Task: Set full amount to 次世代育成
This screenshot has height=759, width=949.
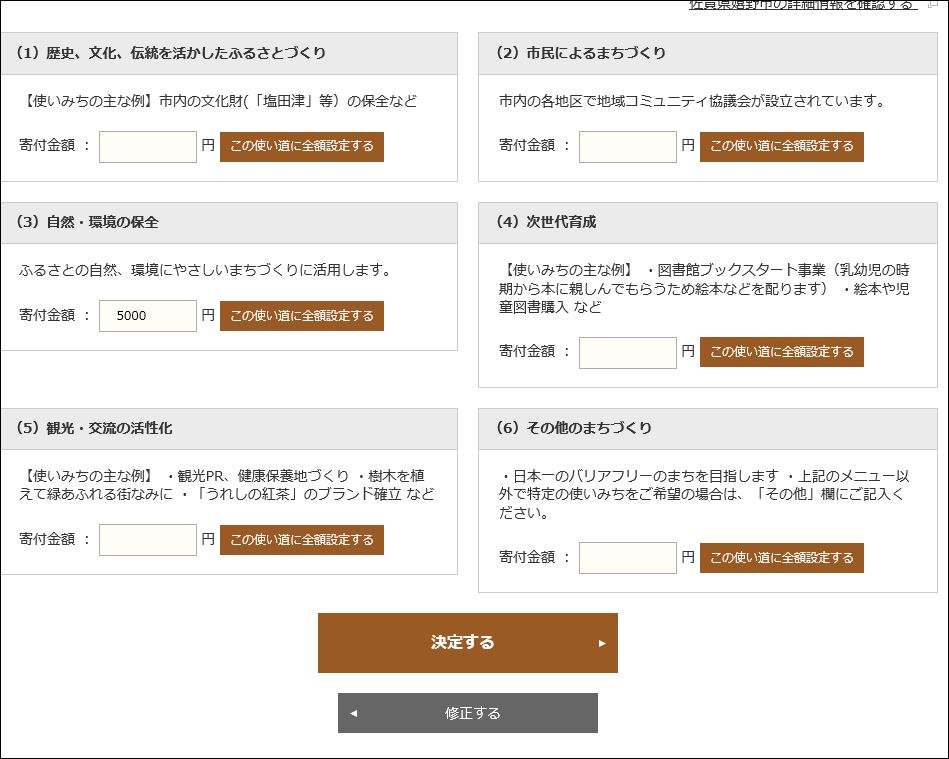Action: 781,352
